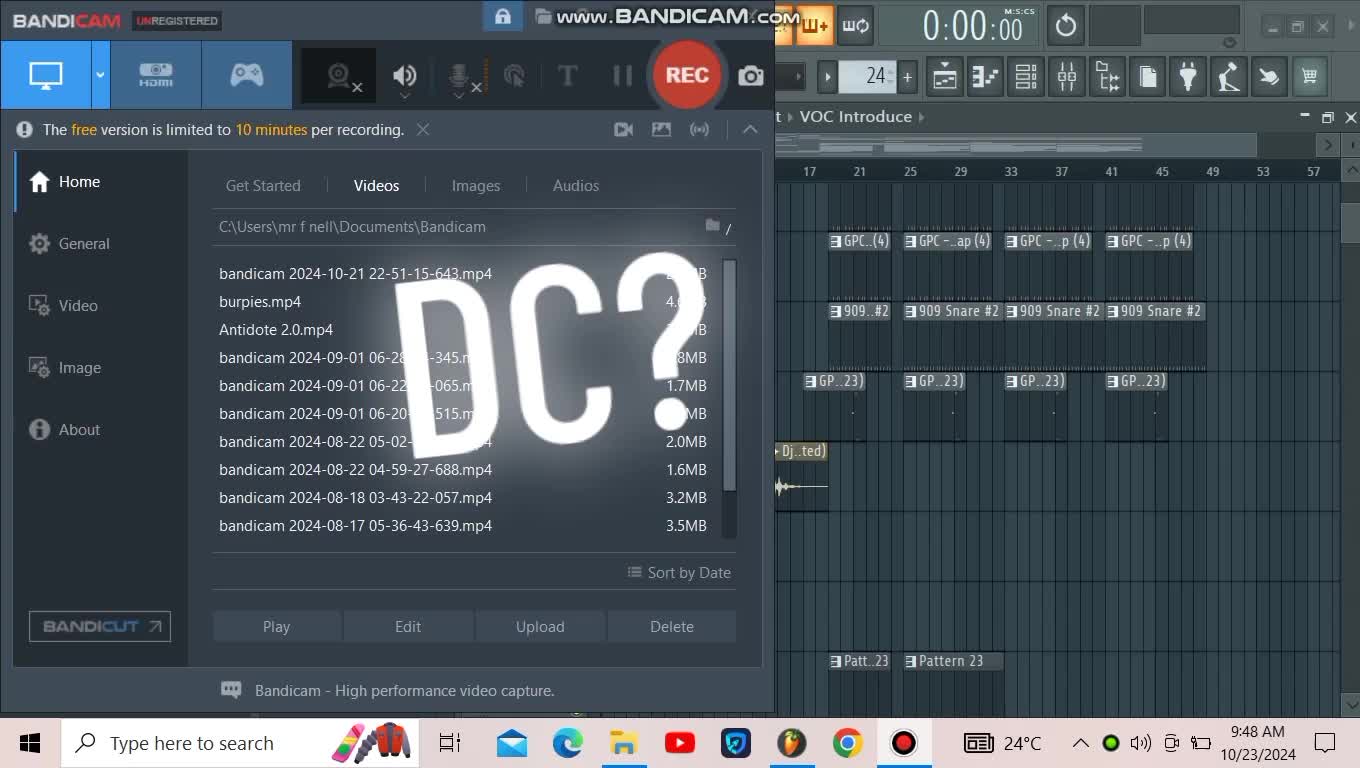Viewport: 1360px width, 768px height.
Task: Click the Upload button
Action: 540,627
